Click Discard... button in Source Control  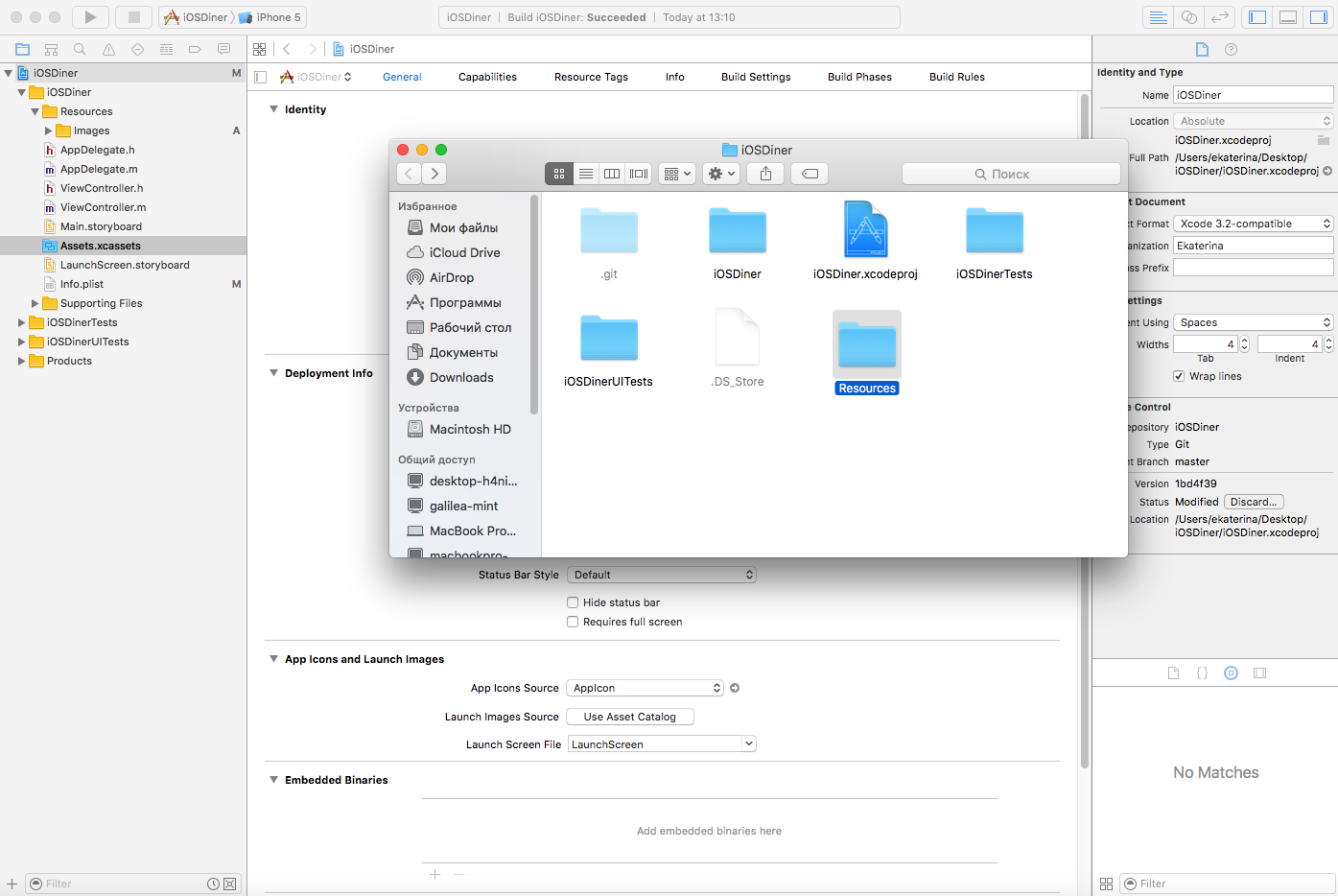click(1254, 502)
